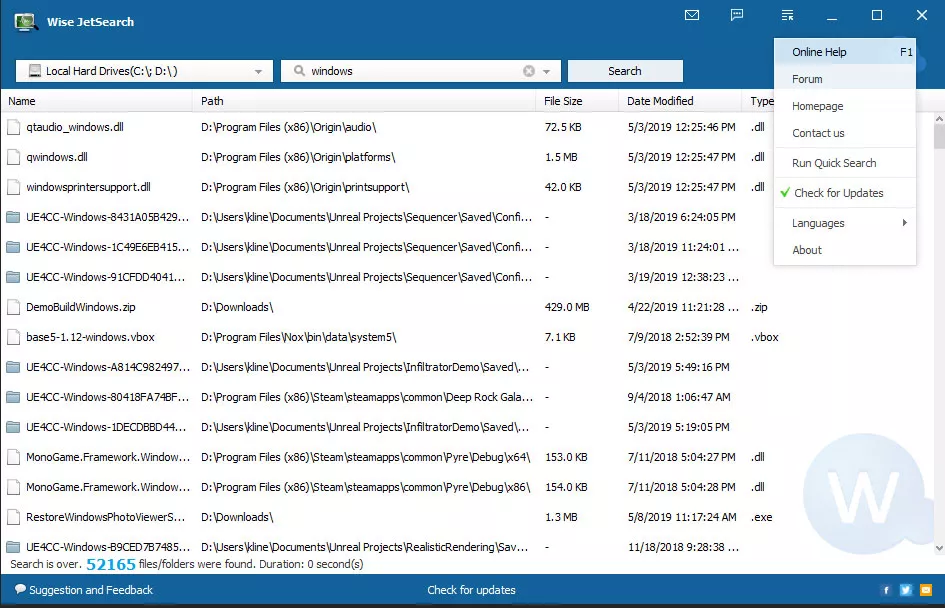The width and height of the screenshot is (945, 608).
Task: Select Run Quick Search menu item
Action: (845, 163)
